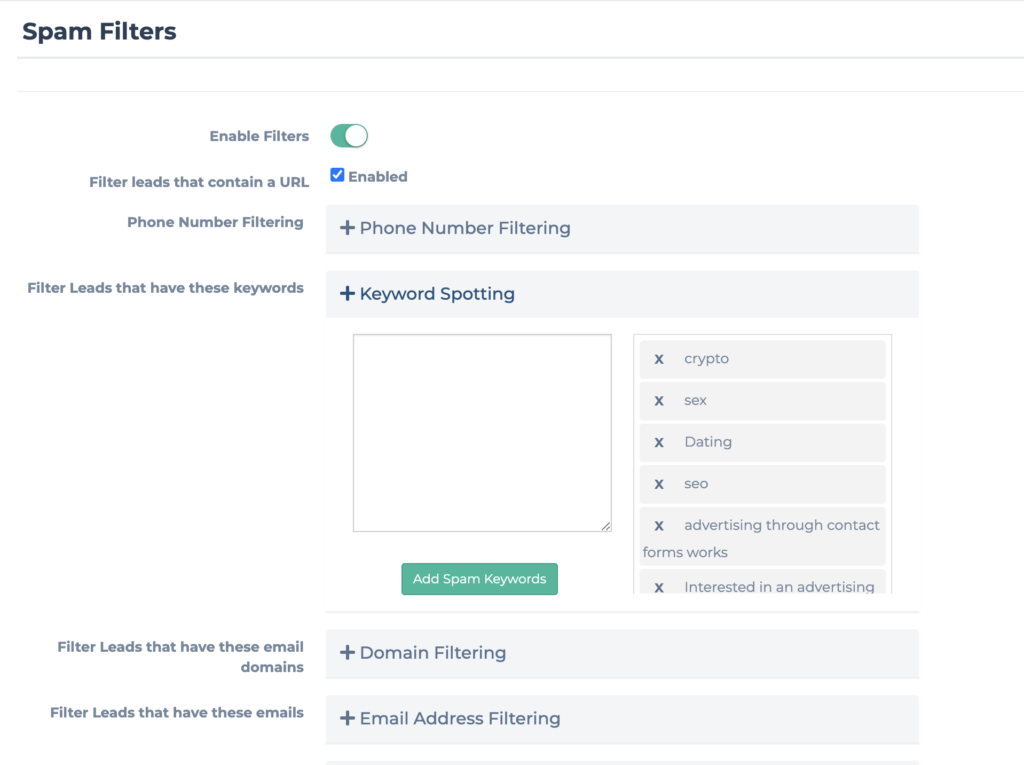Remove 'advertising through contact forms works' keyword x
Screen dimensions: 1024x765
[659, 526]
